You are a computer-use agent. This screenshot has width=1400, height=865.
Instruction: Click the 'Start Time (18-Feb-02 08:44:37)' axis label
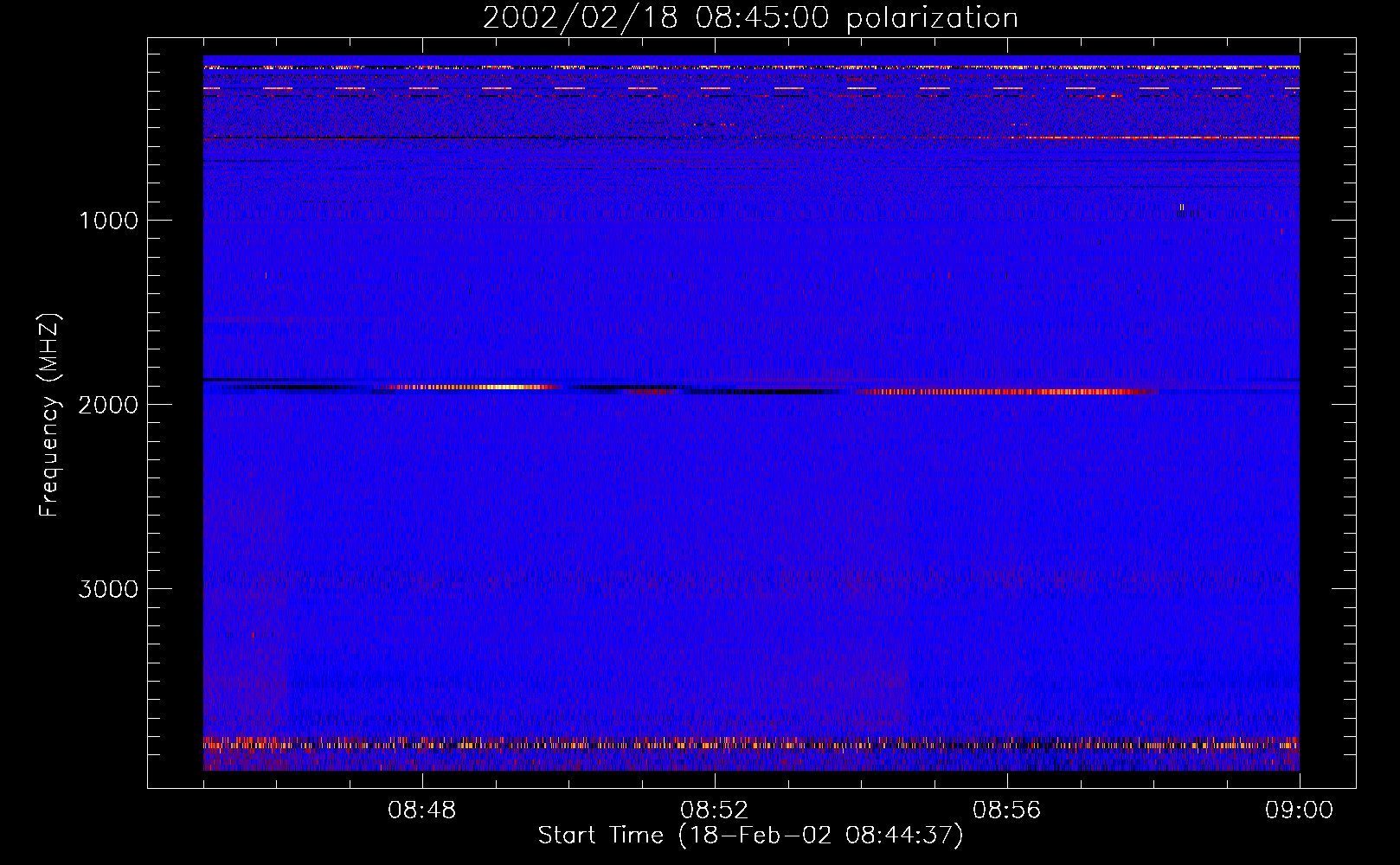pyautogui.click(x=750, y=836)
